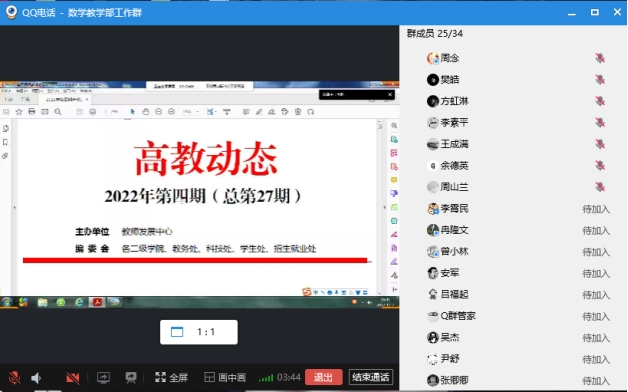This screenshot has width=628, height=392.
Task: Click the 群成员 25/34 header
Action: 435,34
